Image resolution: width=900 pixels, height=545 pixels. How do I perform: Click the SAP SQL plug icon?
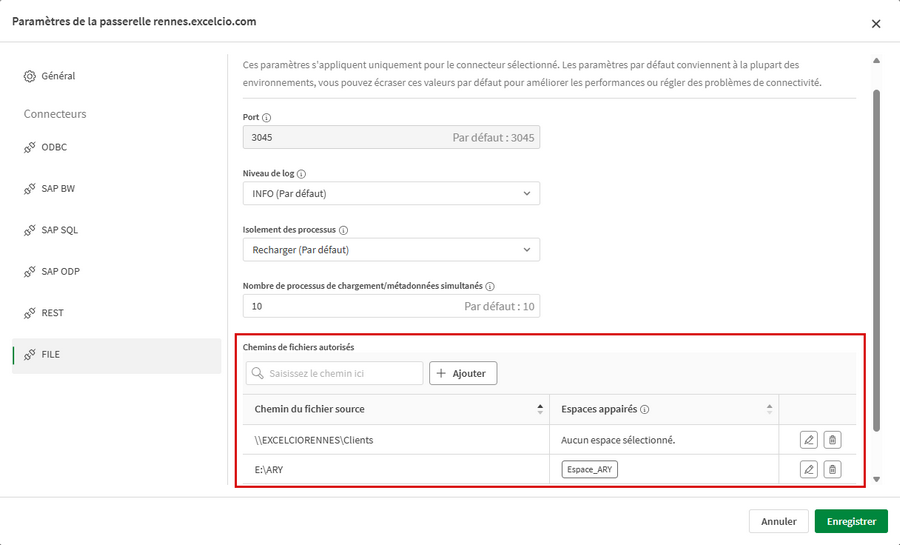(x=29, y=230)
